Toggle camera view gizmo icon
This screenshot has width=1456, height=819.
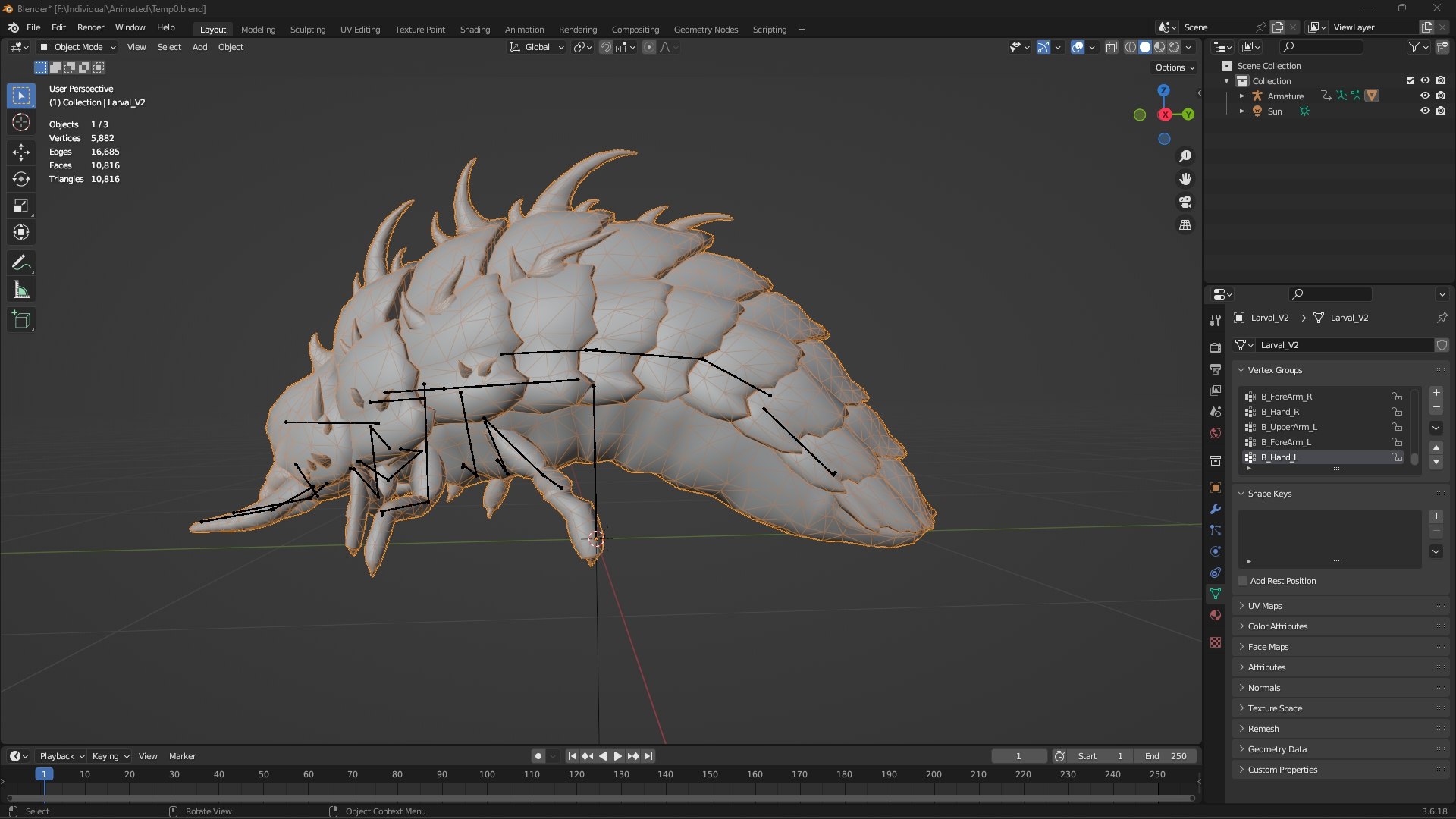[1185, 202]
